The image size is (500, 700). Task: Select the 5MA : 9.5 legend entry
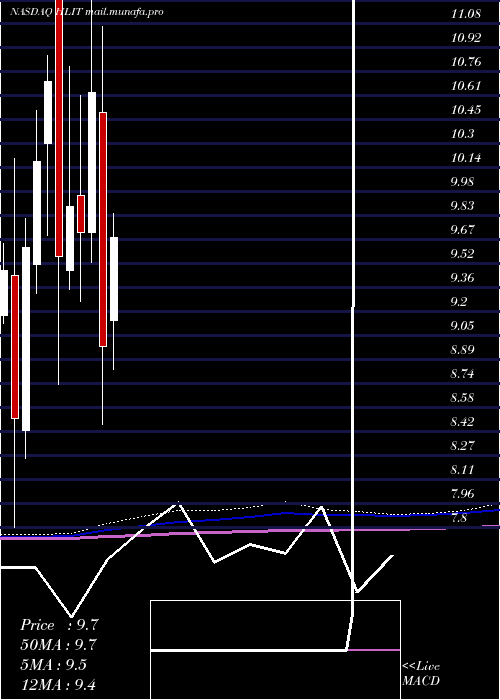click(x=54, y=664)
